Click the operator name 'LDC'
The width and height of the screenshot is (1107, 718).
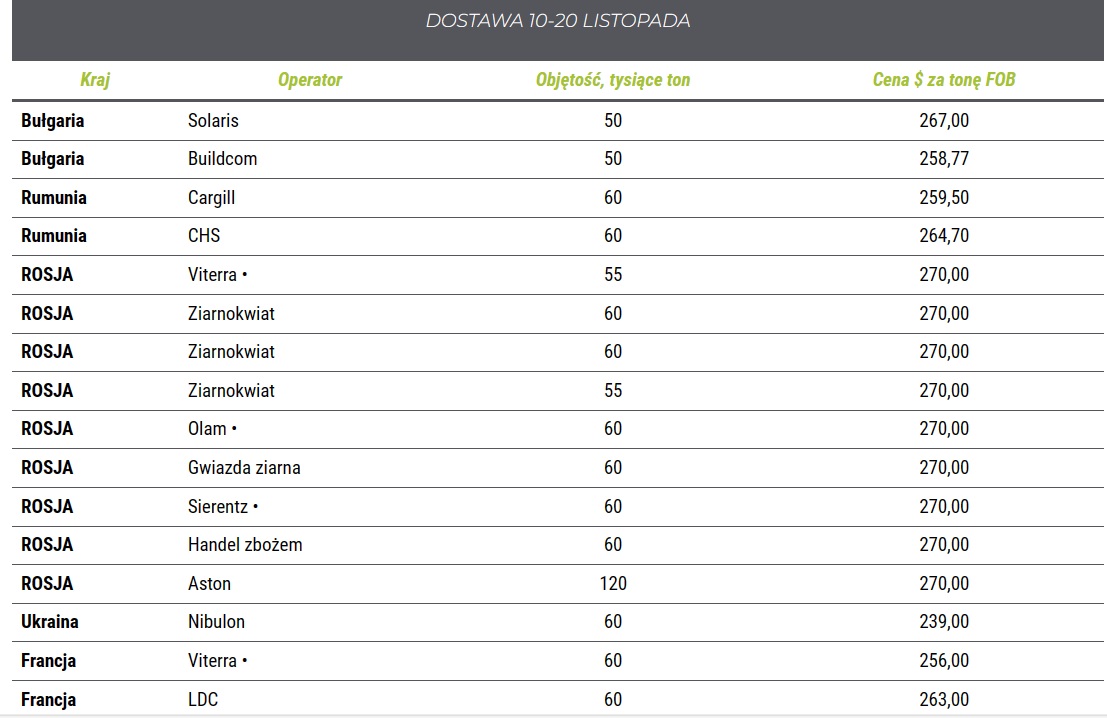pyautogui.click(x=203, y=700)
